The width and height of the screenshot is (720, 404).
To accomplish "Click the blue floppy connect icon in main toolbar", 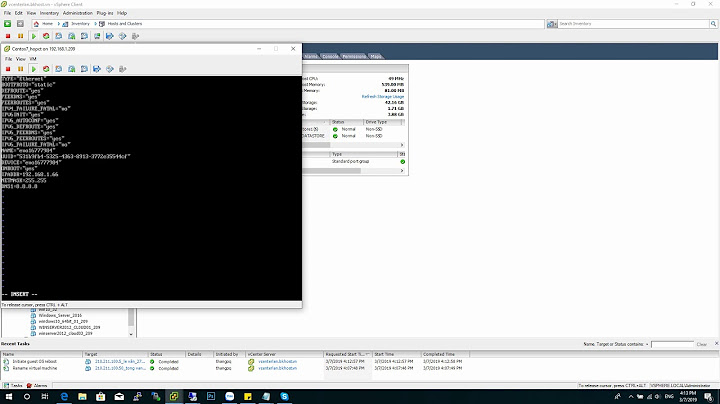I will tap(110, 36).
